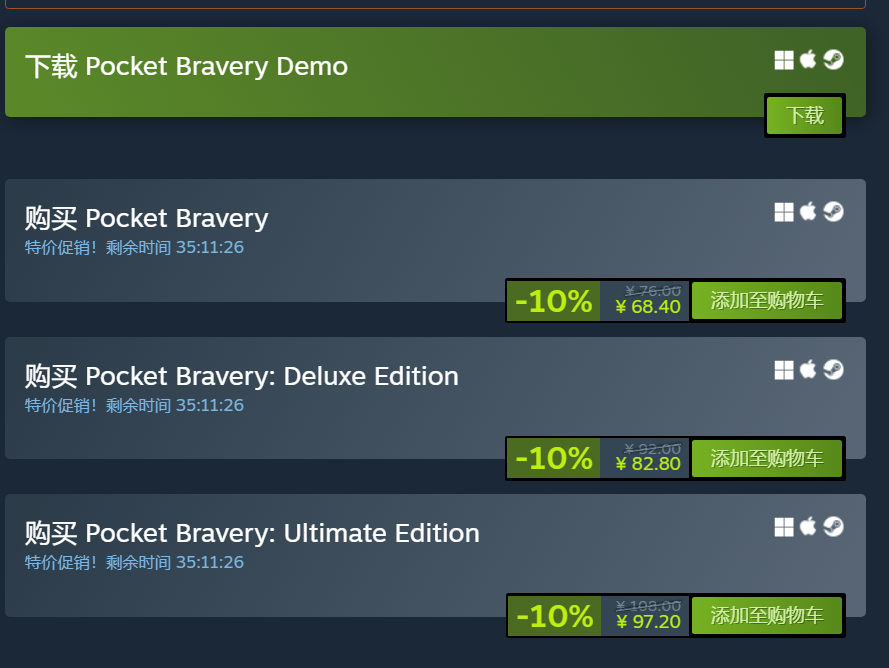889x668 pixels.
Task: Click Apple icon for Deluxe Edition
Action: [808, 370]
